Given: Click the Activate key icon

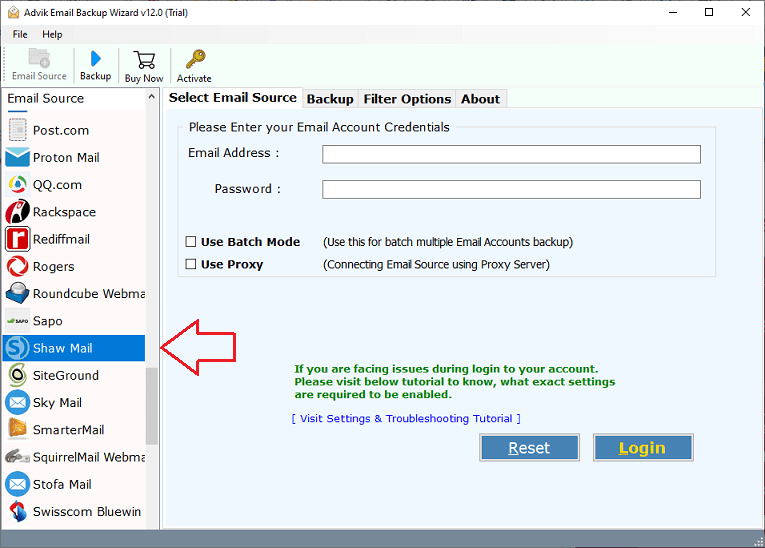Looking at the screenshot, I should click(x=195, y=60).
